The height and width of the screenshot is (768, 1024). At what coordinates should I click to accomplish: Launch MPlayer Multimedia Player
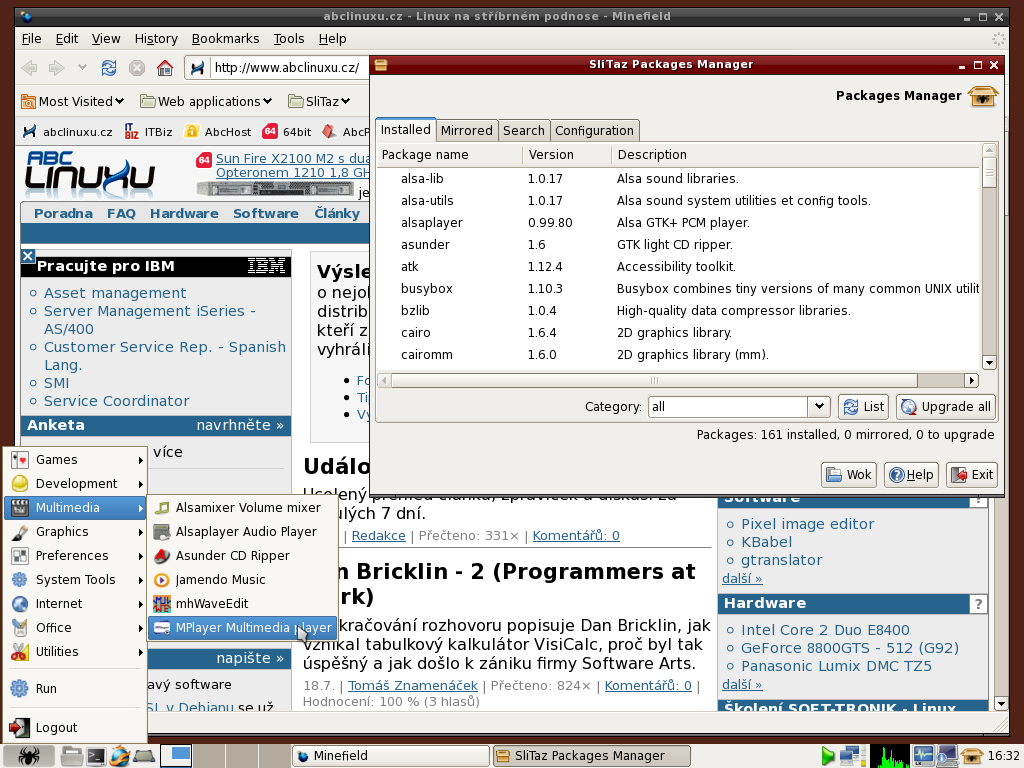[x=242, y=628]
